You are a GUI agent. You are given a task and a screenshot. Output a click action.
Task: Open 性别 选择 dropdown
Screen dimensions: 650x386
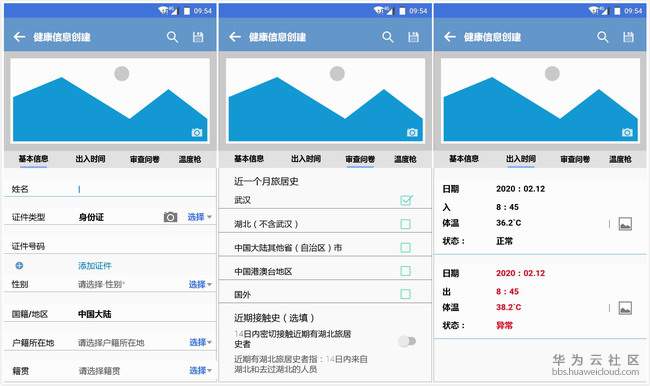pos(200,284)
